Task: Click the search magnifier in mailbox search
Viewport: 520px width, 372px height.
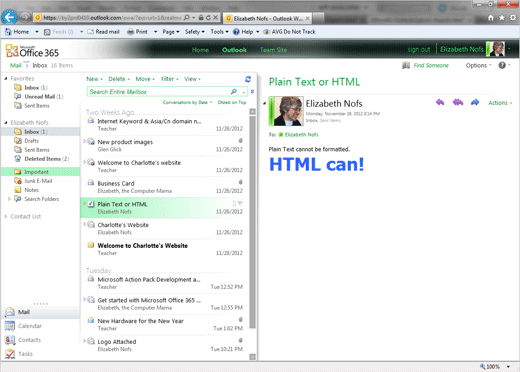Action: pos(234,91)
